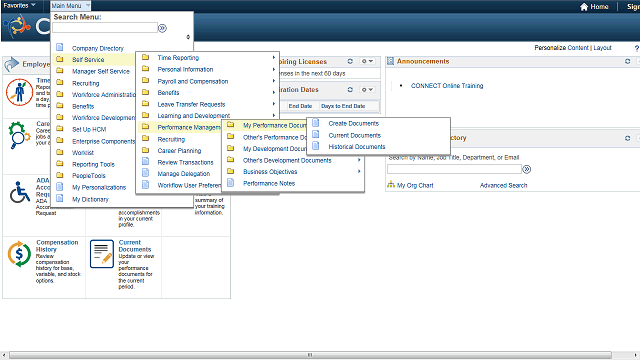The width and height of the screenshot is (640, 360).
Task: Click the Home link text
Action: (599, 7)
